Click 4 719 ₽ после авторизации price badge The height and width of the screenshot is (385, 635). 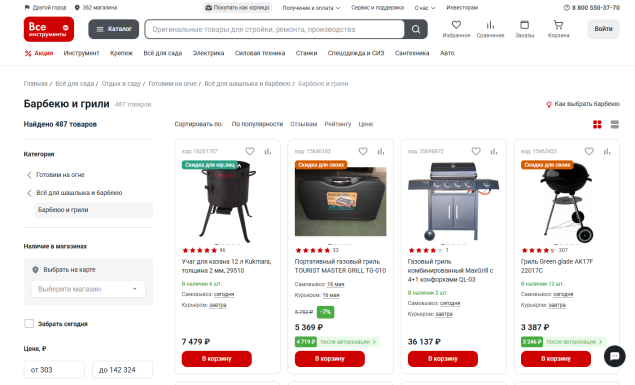tap(337, 342)
